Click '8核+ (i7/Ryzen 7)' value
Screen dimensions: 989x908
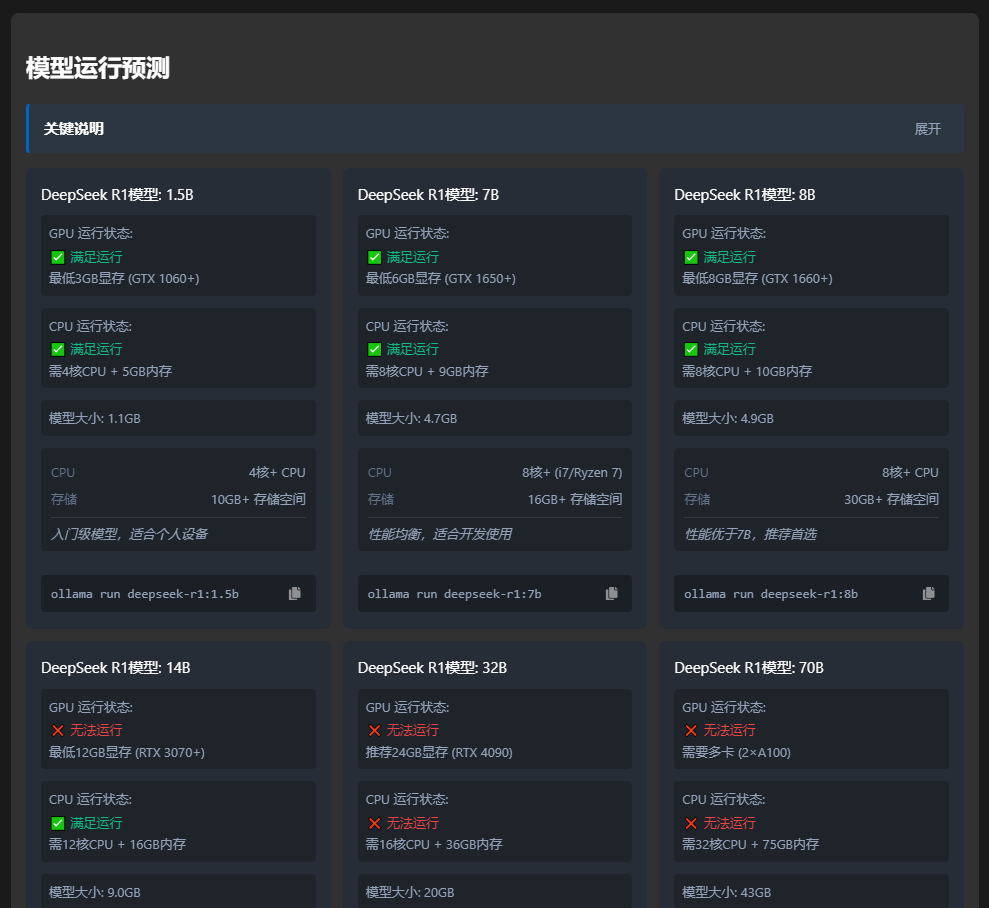(x=572, y=473)
